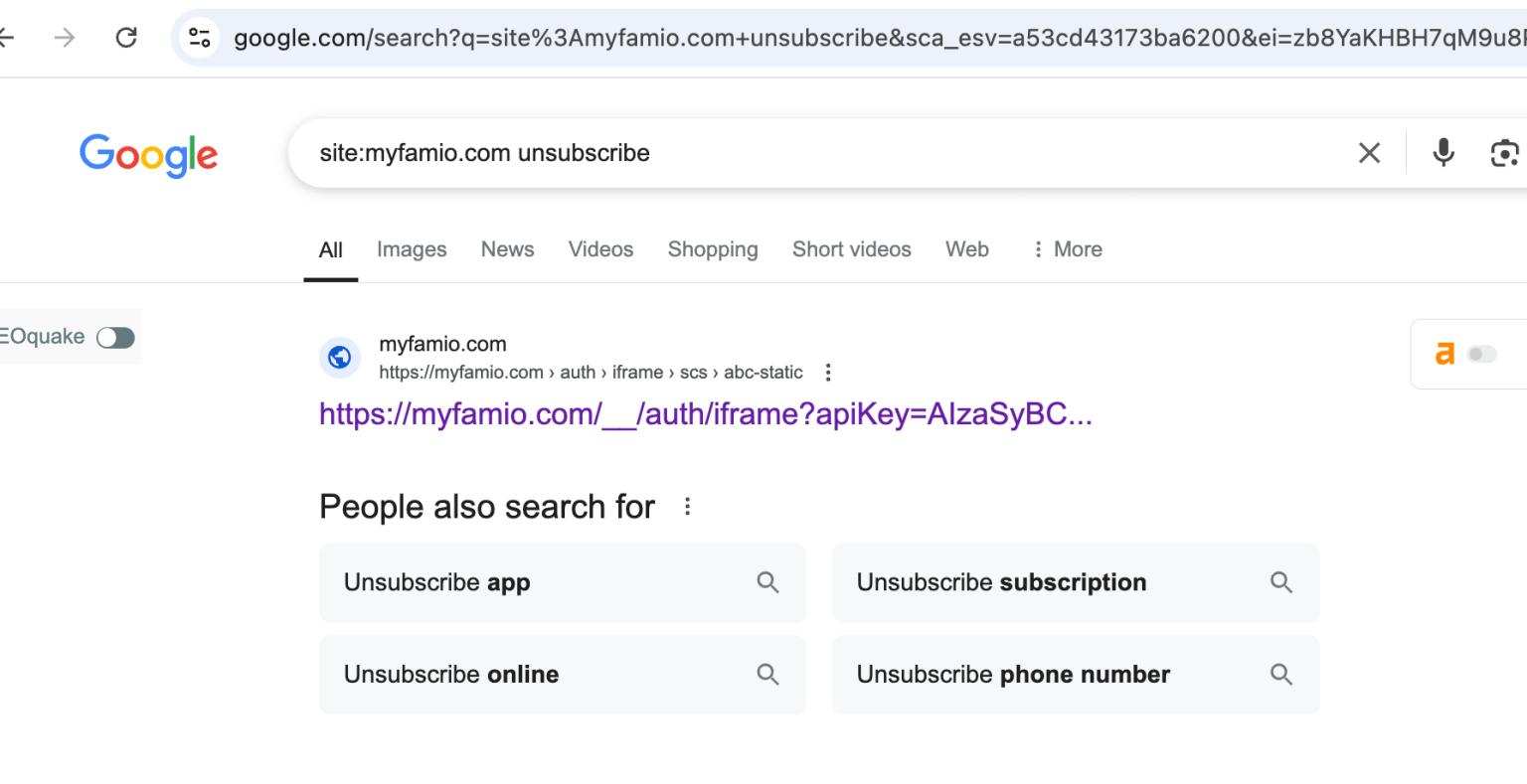Screen dimensions: 1527x784
Task: Switch to the Shopping tab
Action: (x=712, y=249)
